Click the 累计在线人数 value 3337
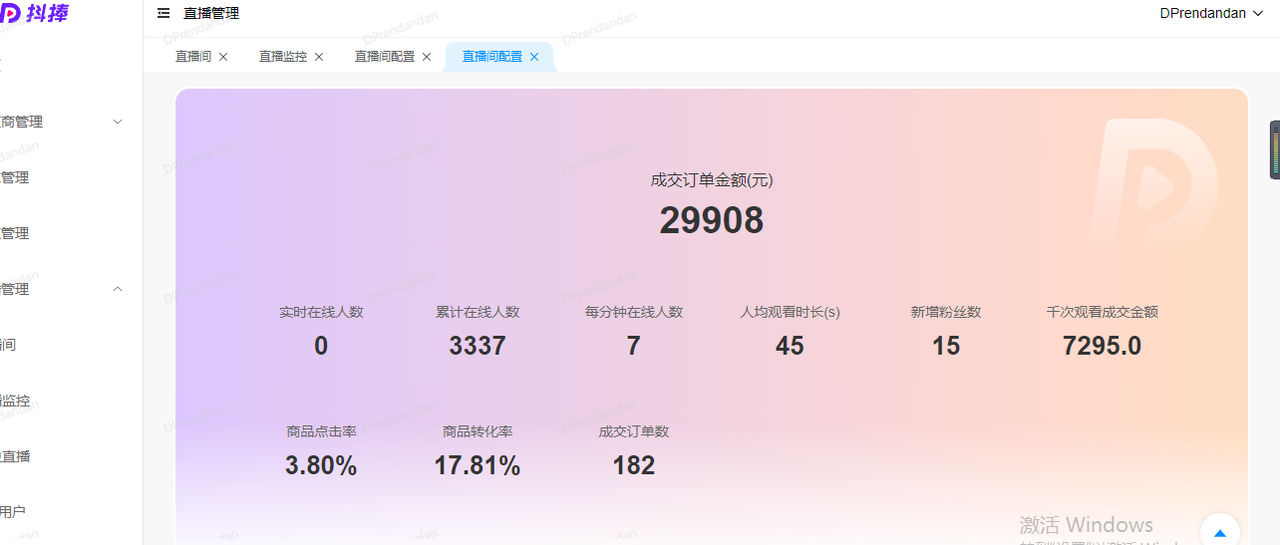Viewport: 1280px width, 545px height. point(477,346)
